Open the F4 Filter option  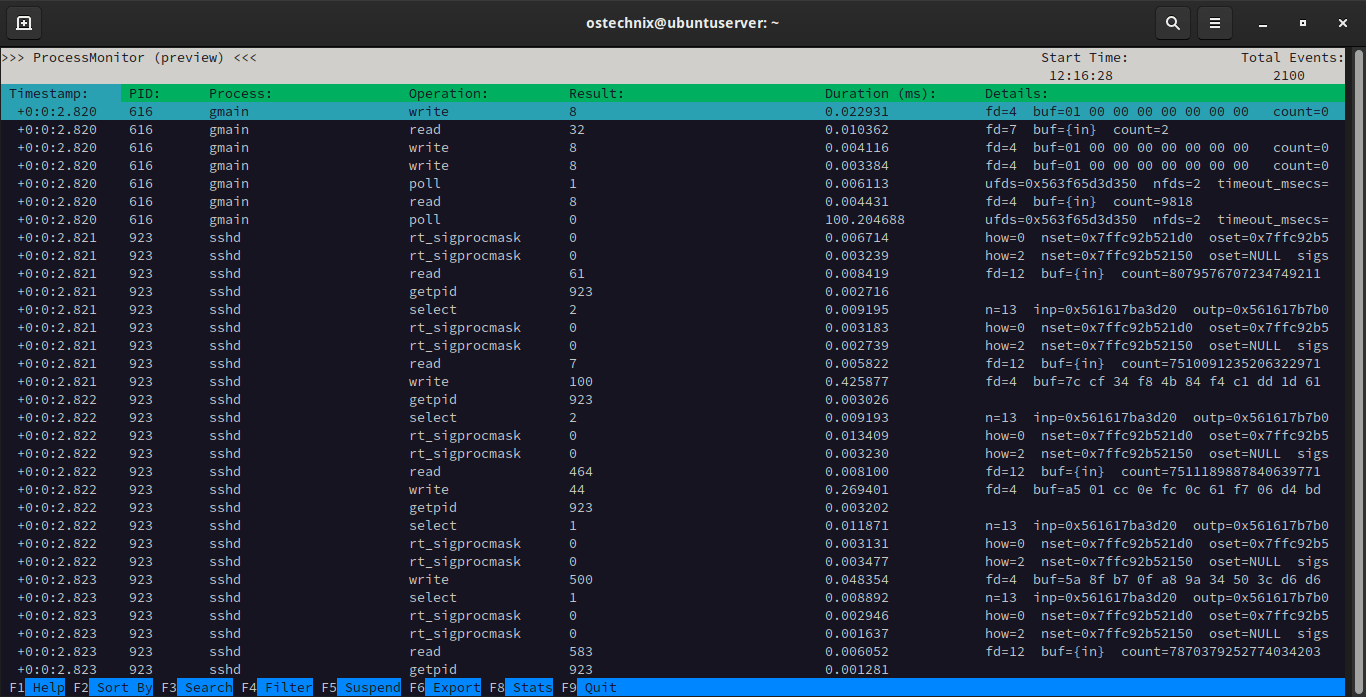(x=288, y=687)
